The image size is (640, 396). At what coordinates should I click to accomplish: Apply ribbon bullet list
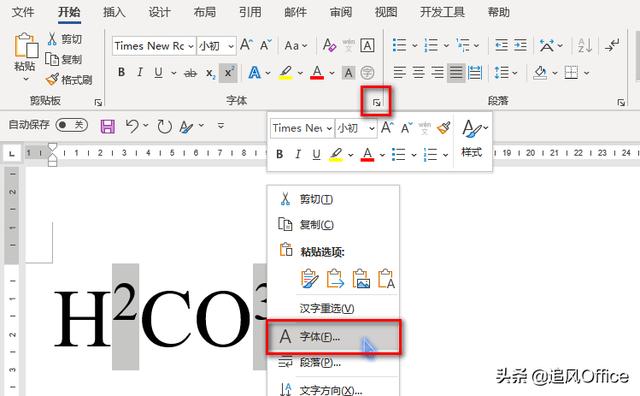coord(400,45)
